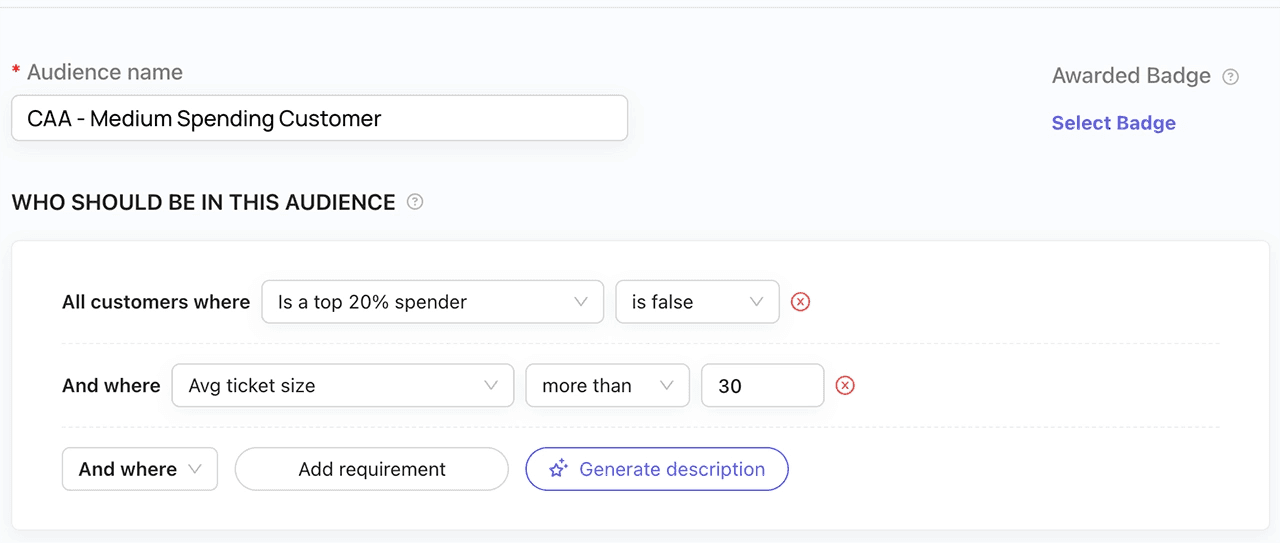The width and height of the screenshot is (1280, 543).
Task: Click the "And where" label beside Avg ticket size
Action: (x=111, y=386)
